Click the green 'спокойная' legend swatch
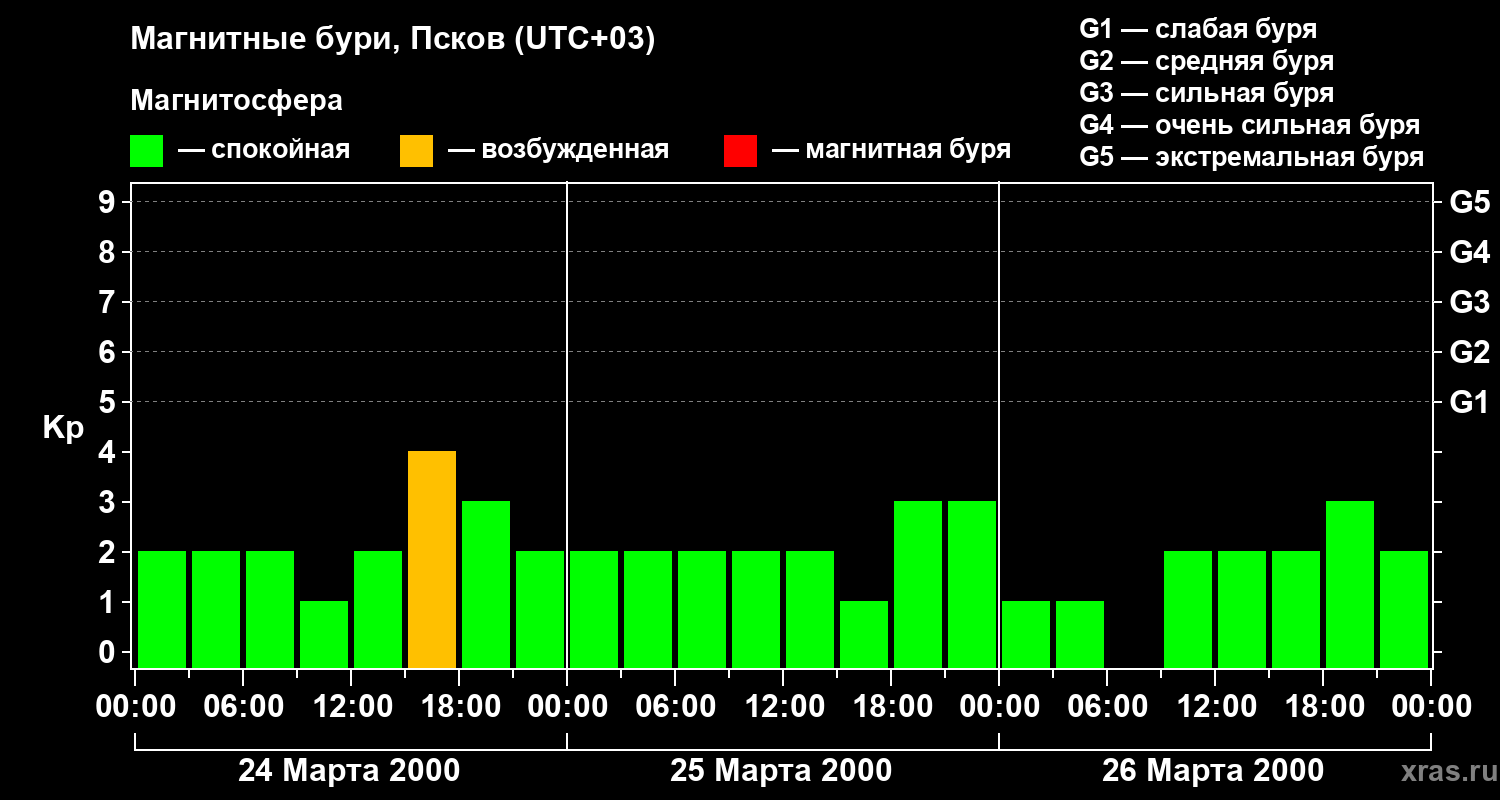The height and width of the screenshot is (800, 1500). pos(147,151)
